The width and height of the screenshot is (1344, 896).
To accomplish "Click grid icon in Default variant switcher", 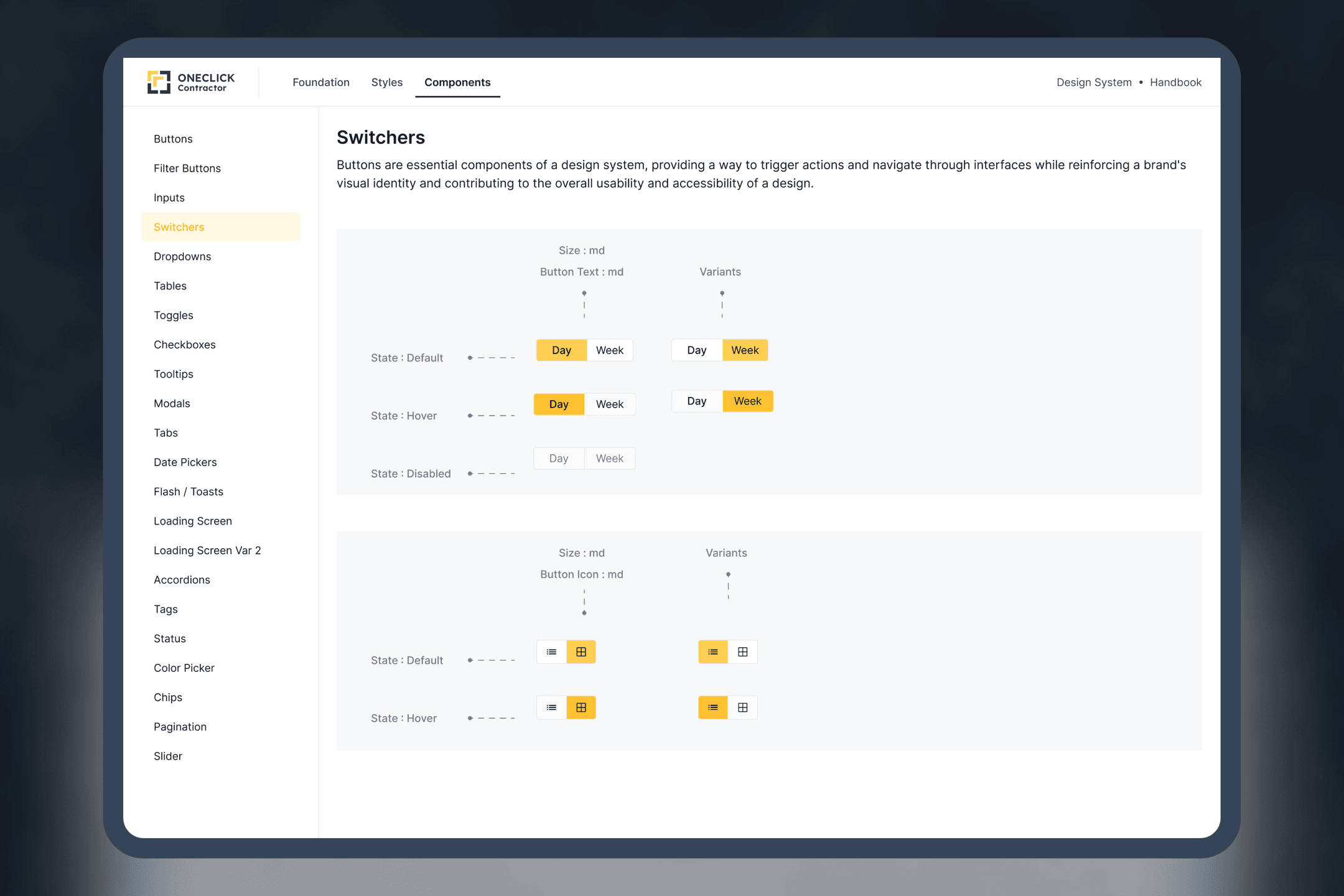I will point(743,652).
